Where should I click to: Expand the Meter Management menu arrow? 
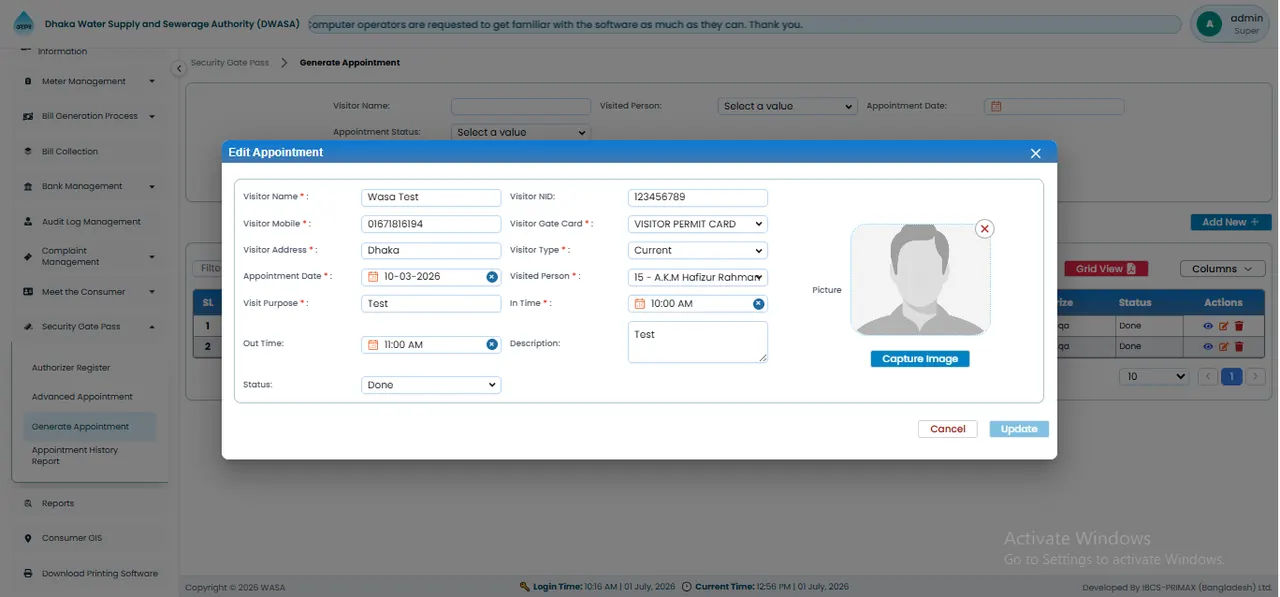[x=152, y=82]
